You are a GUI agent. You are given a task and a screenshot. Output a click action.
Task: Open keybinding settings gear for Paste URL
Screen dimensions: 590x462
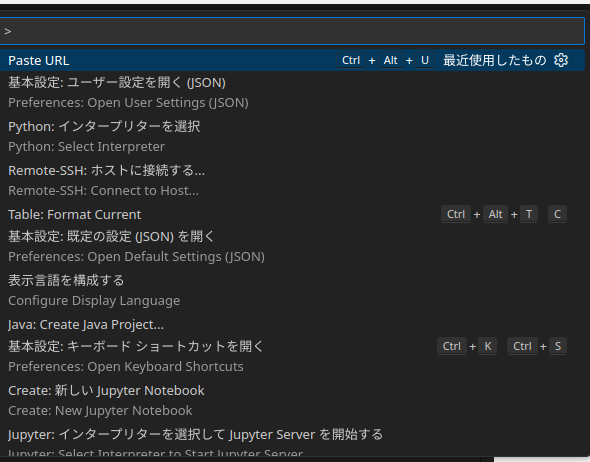(x=561, y=60)
